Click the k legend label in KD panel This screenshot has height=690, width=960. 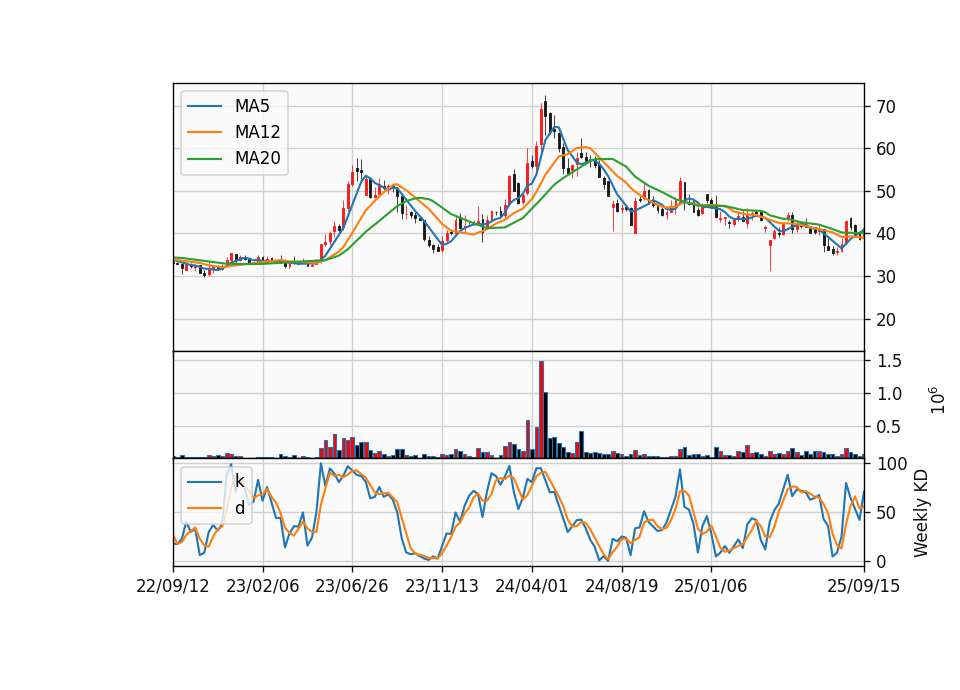tap(239, 481)
